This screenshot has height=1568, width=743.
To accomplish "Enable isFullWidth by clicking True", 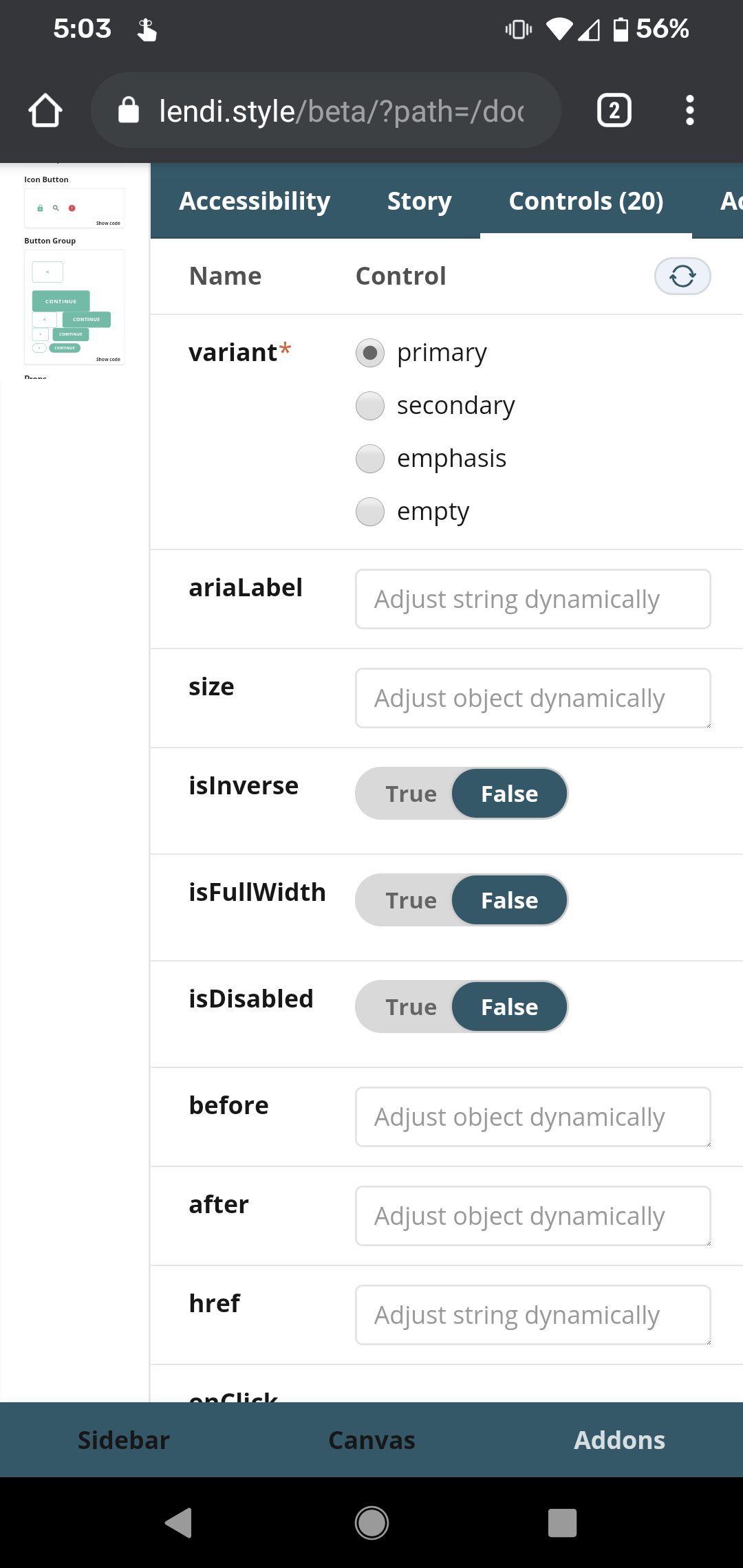I will pos(411,900).
